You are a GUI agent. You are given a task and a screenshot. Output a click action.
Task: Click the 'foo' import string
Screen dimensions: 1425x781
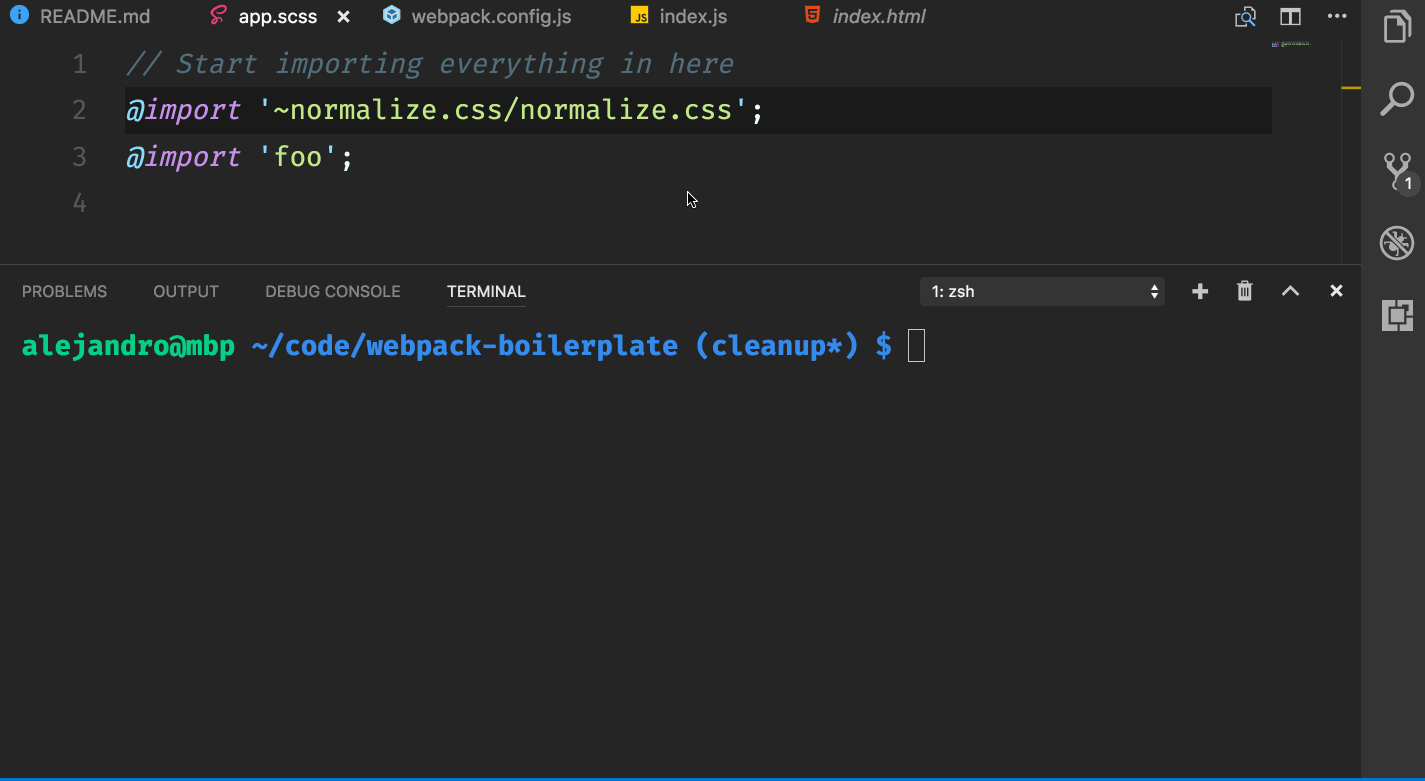coord(298,157)
